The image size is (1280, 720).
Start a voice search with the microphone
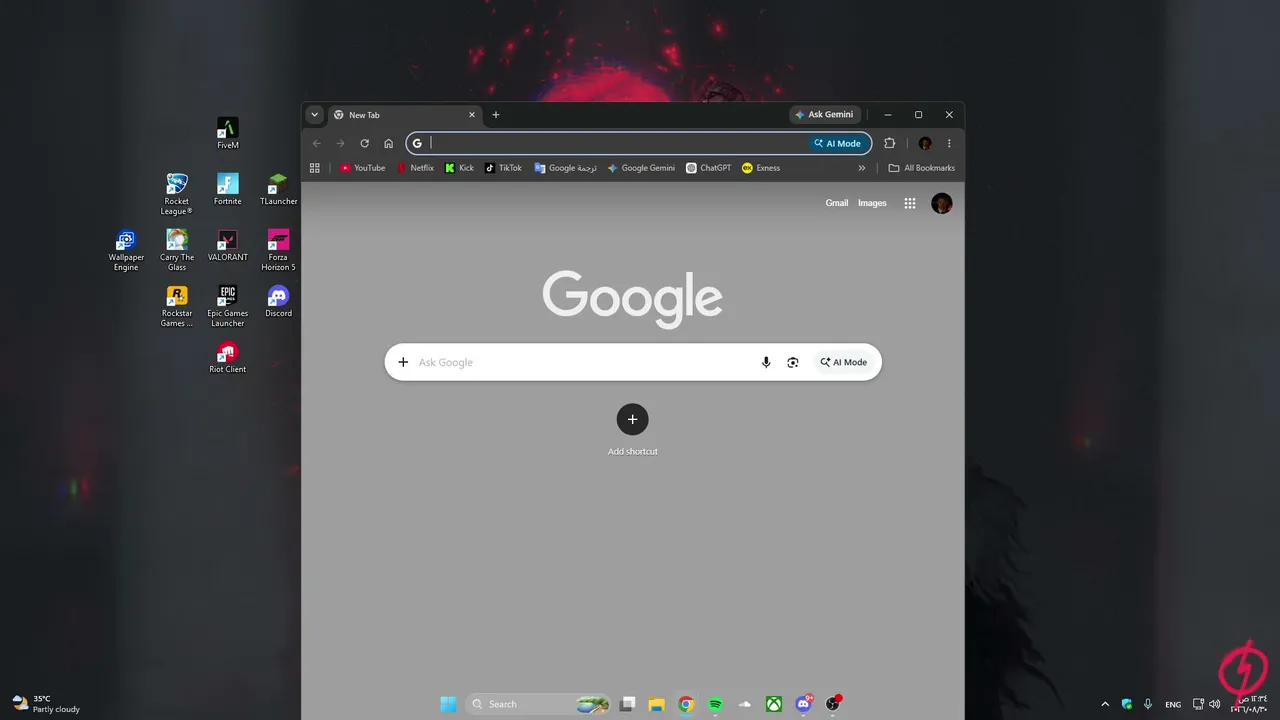click(x=766, y=362)
